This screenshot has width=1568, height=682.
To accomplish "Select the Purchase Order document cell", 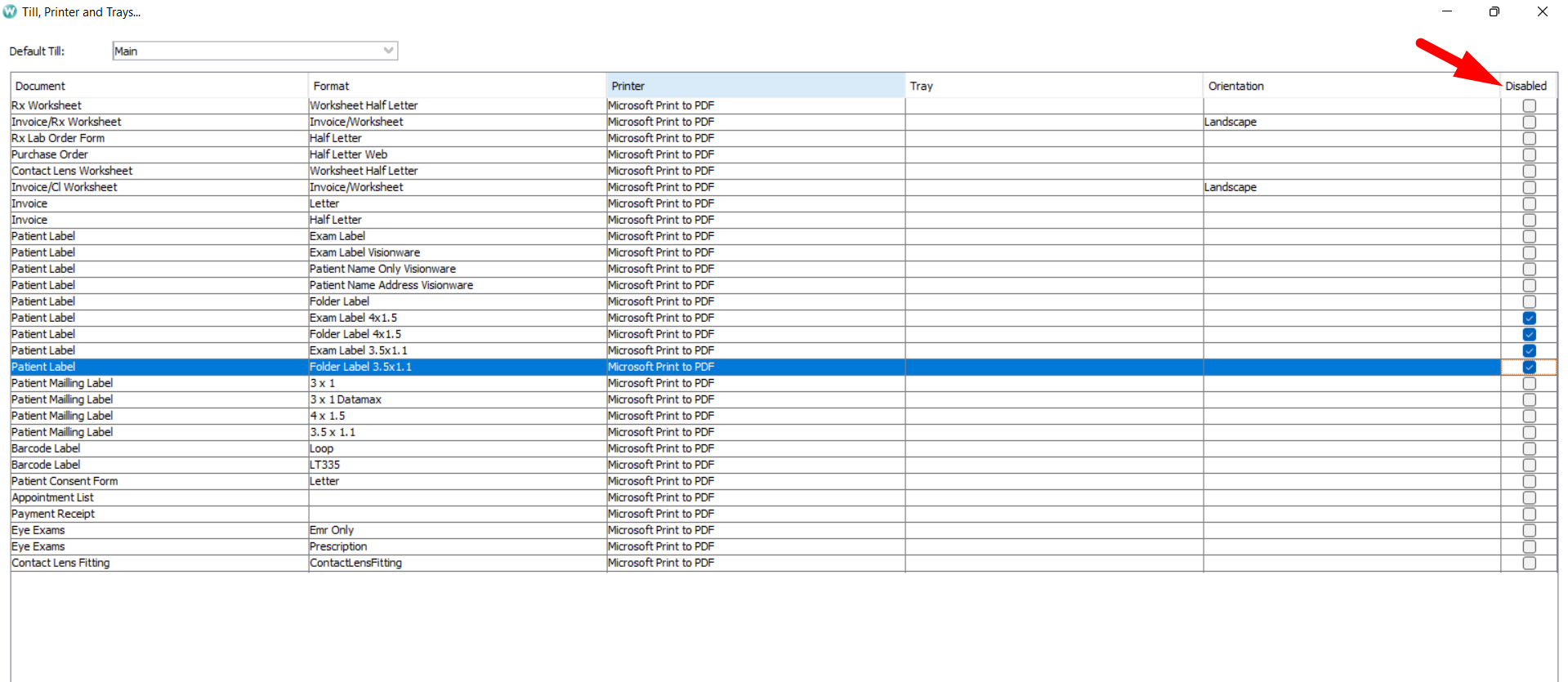I will 159,154.
